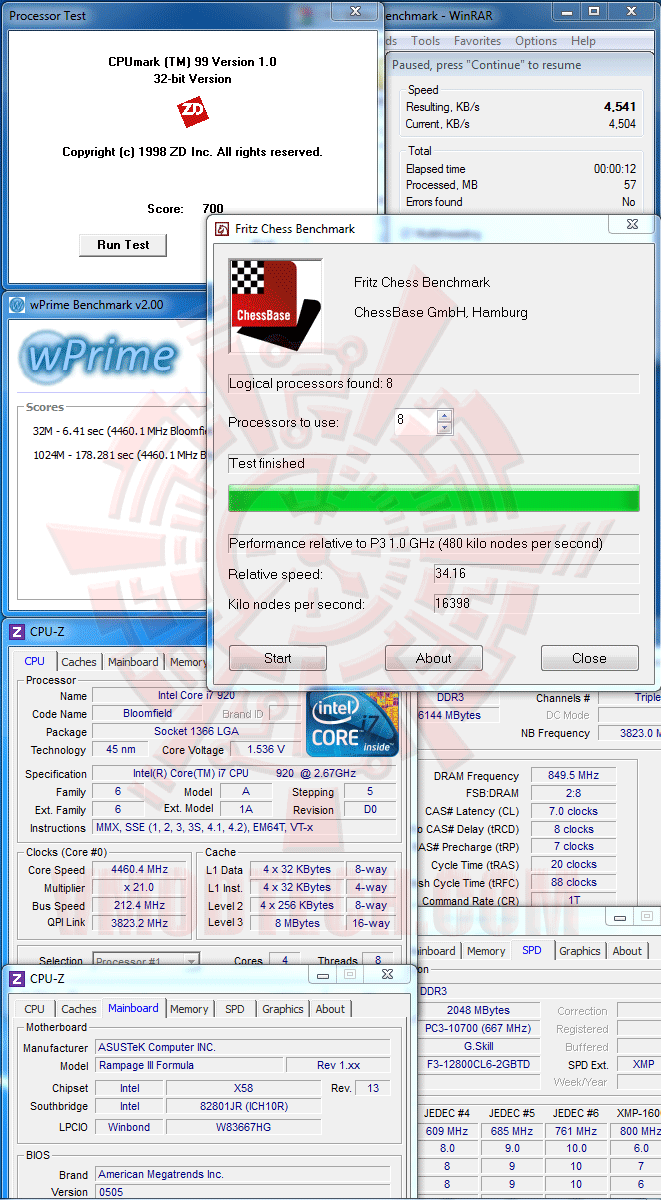661x1200 pixels.
Task: Click the BIOS Brand American Megatrends Inc.
Action: pyautogui.click(x=243, y=1174)
